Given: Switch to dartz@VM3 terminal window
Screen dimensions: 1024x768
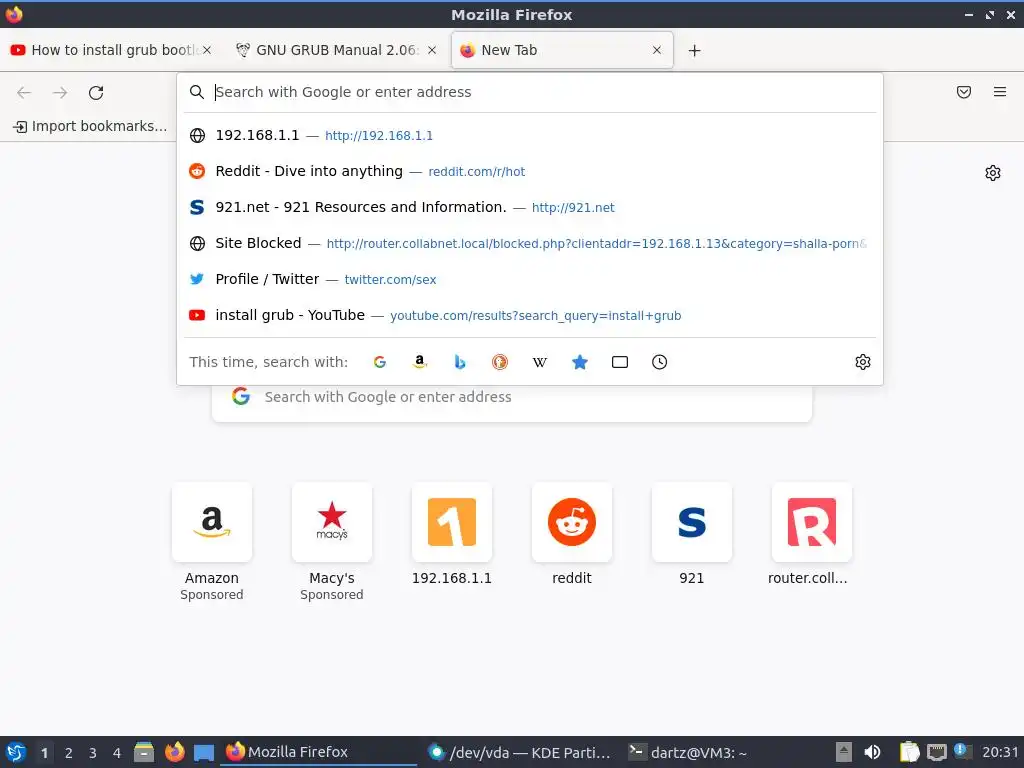Looking at the screenshot, I should (688, 752).
